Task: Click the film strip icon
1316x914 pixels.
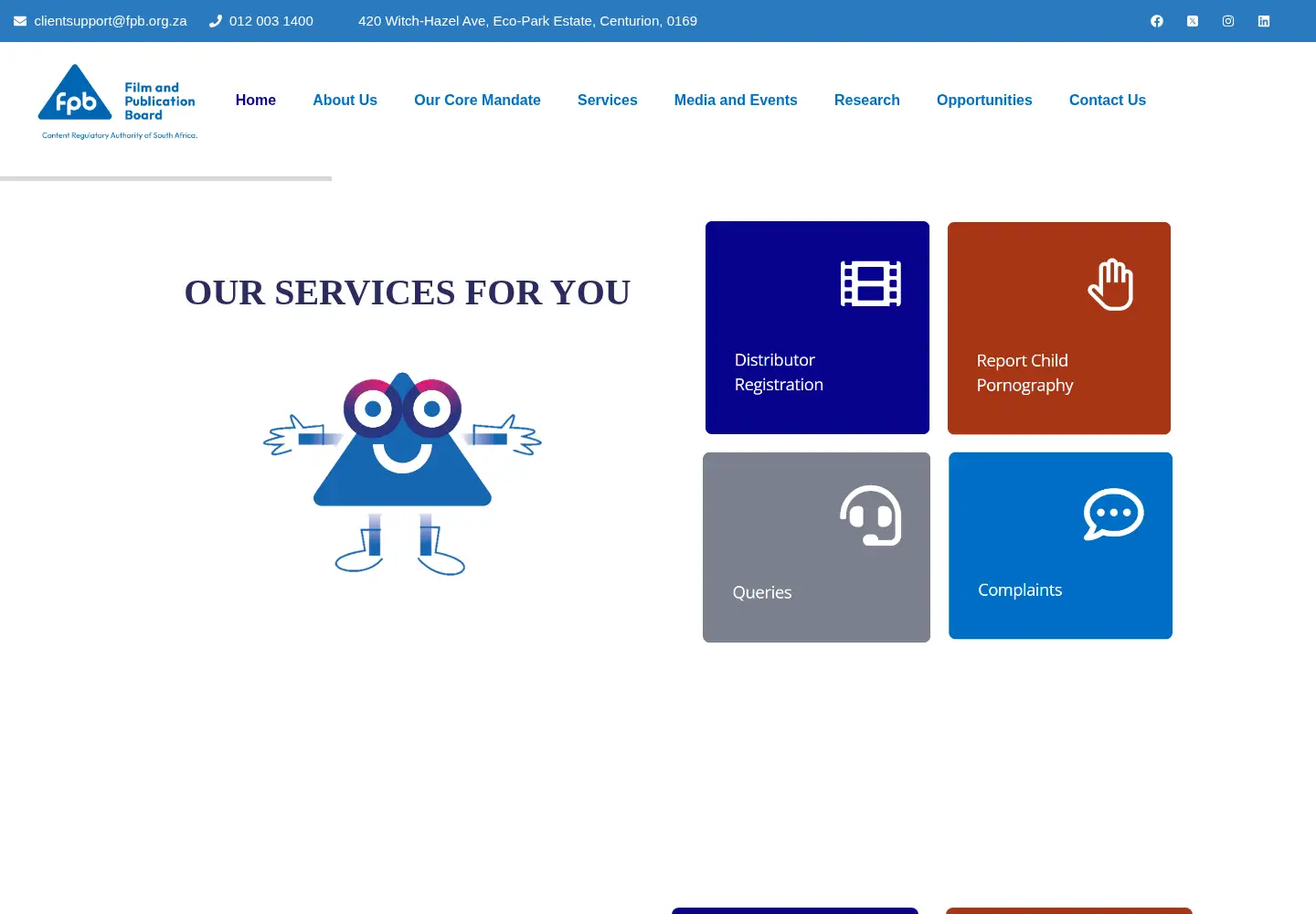Action: 871,283
